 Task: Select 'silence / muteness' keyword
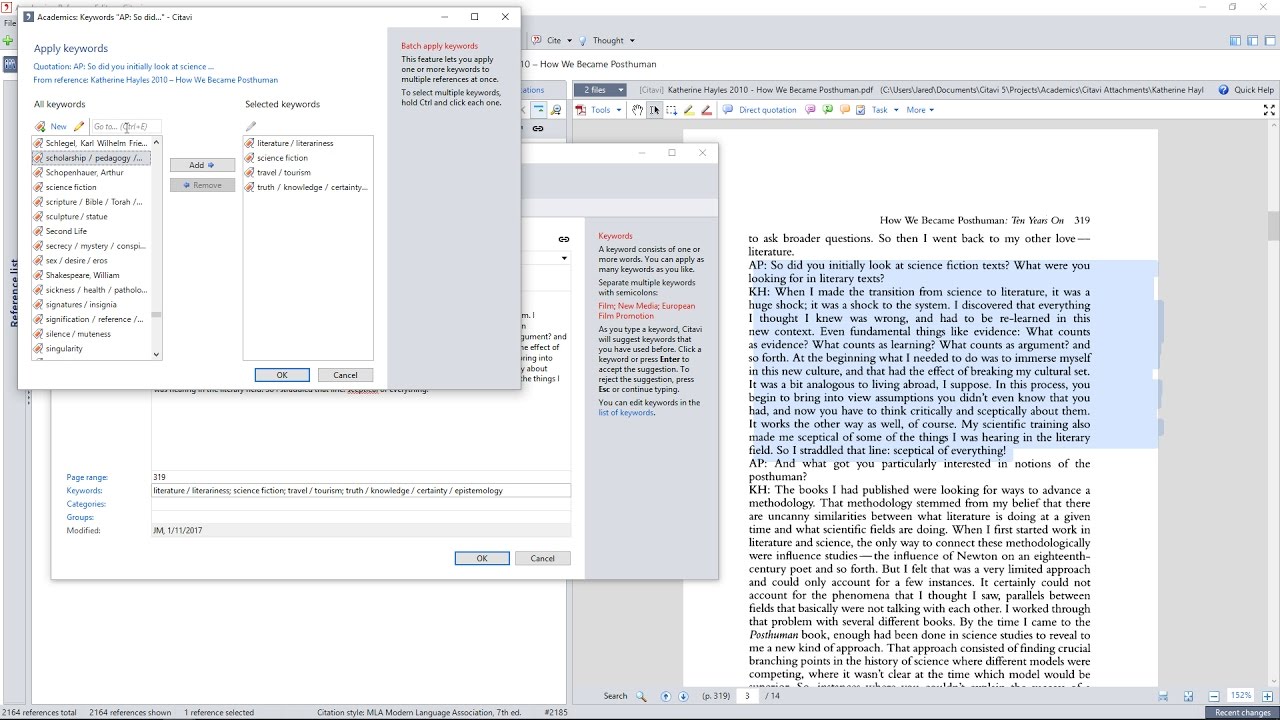coord(78,334)
